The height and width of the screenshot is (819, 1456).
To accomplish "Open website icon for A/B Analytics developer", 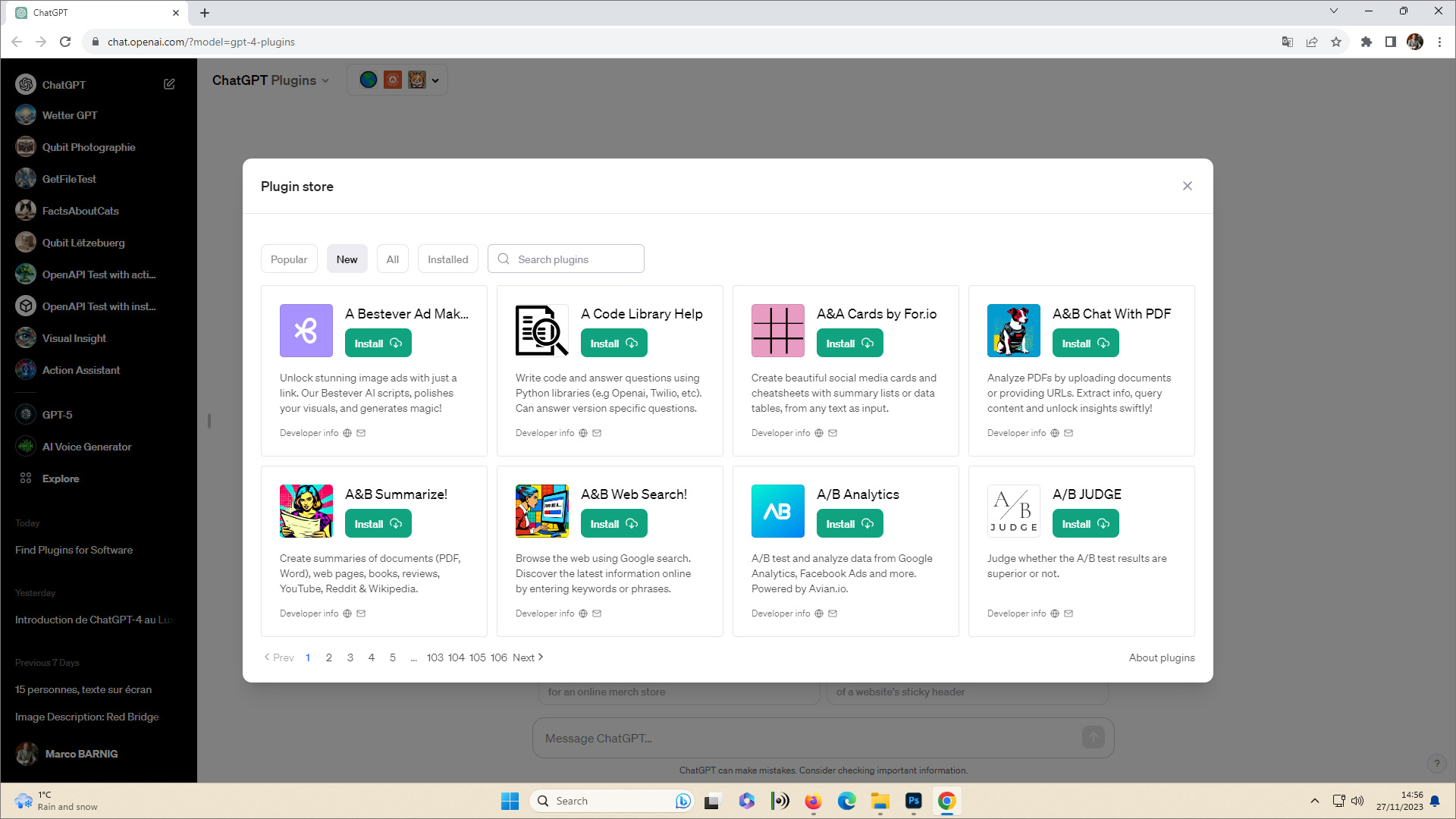I will tap(819, 613).
